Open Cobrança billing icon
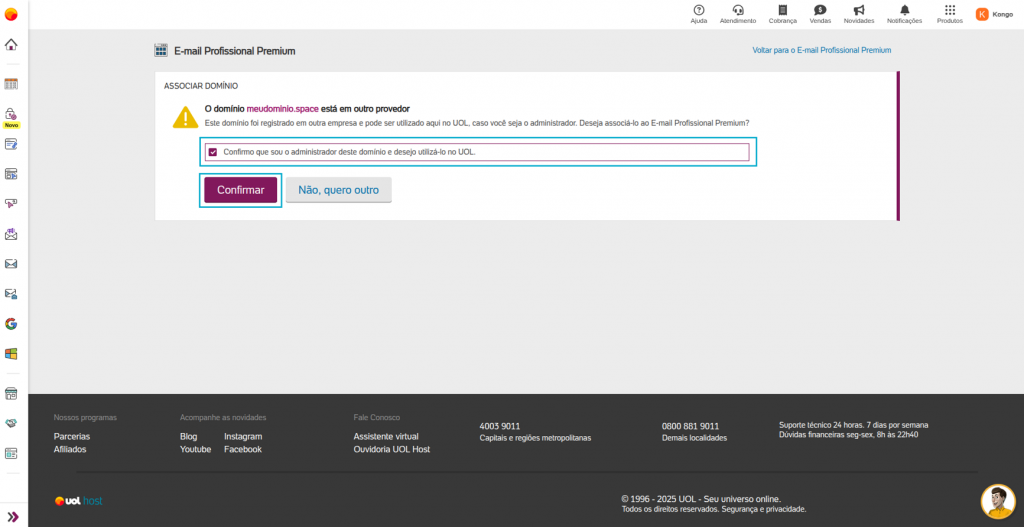 tap(782, 14)
